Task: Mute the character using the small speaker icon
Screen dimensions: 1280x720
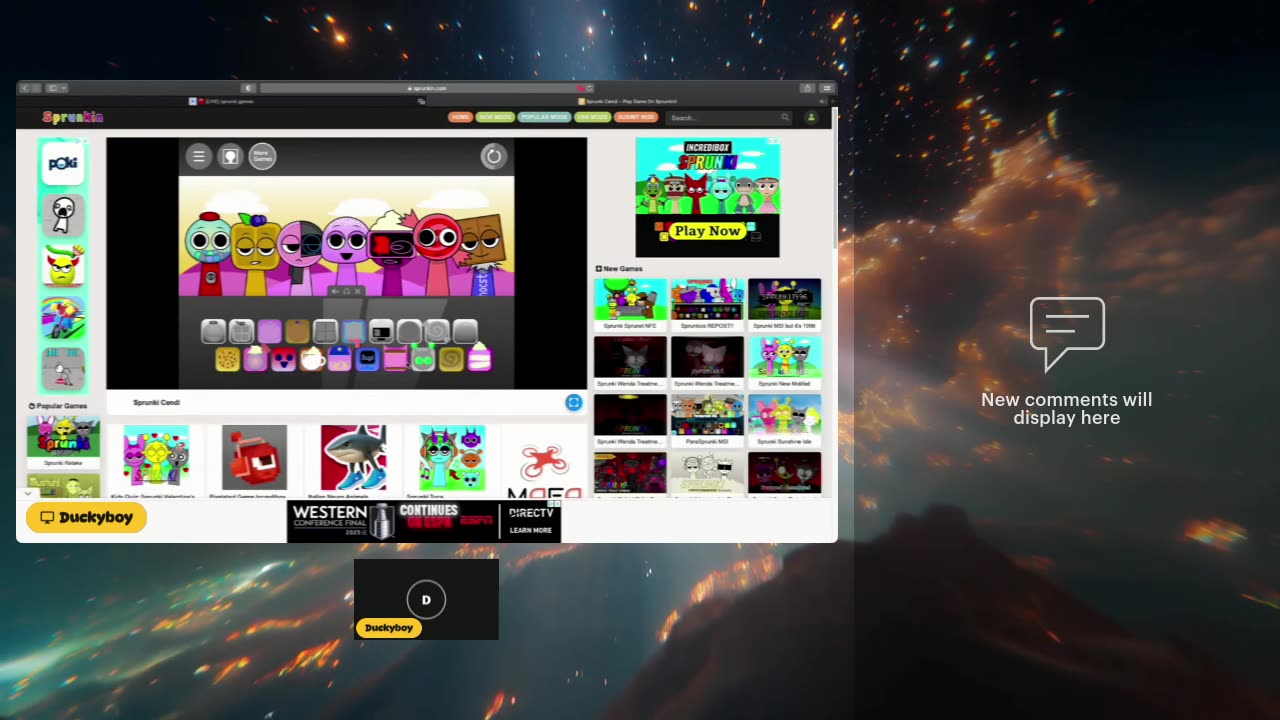Action: click(x=335, y=291)
